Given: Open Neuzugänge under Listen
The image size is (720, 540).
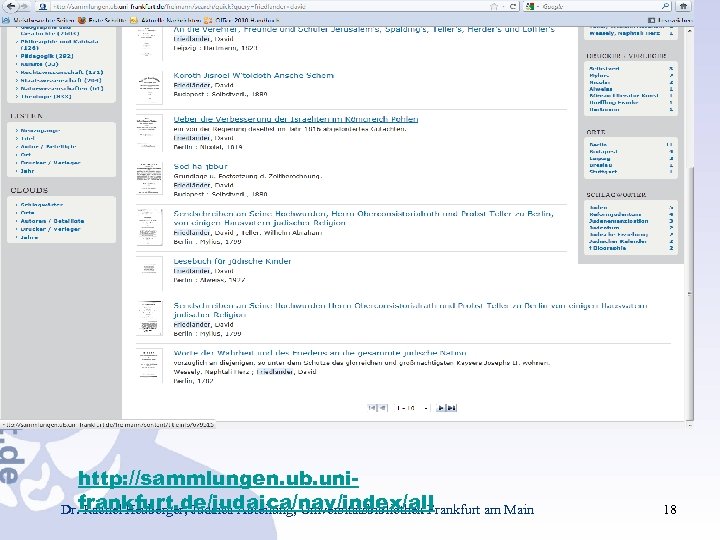Looking at the screenshot, I should coord(40,130).
